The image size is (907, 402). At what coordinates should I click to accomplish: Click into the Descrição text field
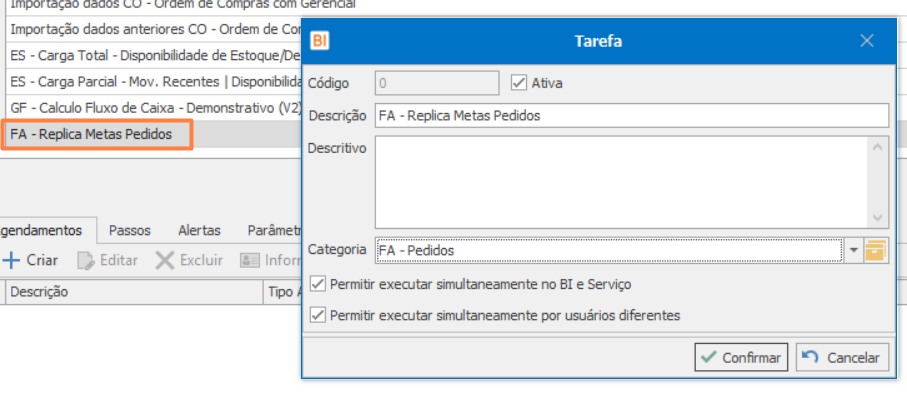click(631, 116)
